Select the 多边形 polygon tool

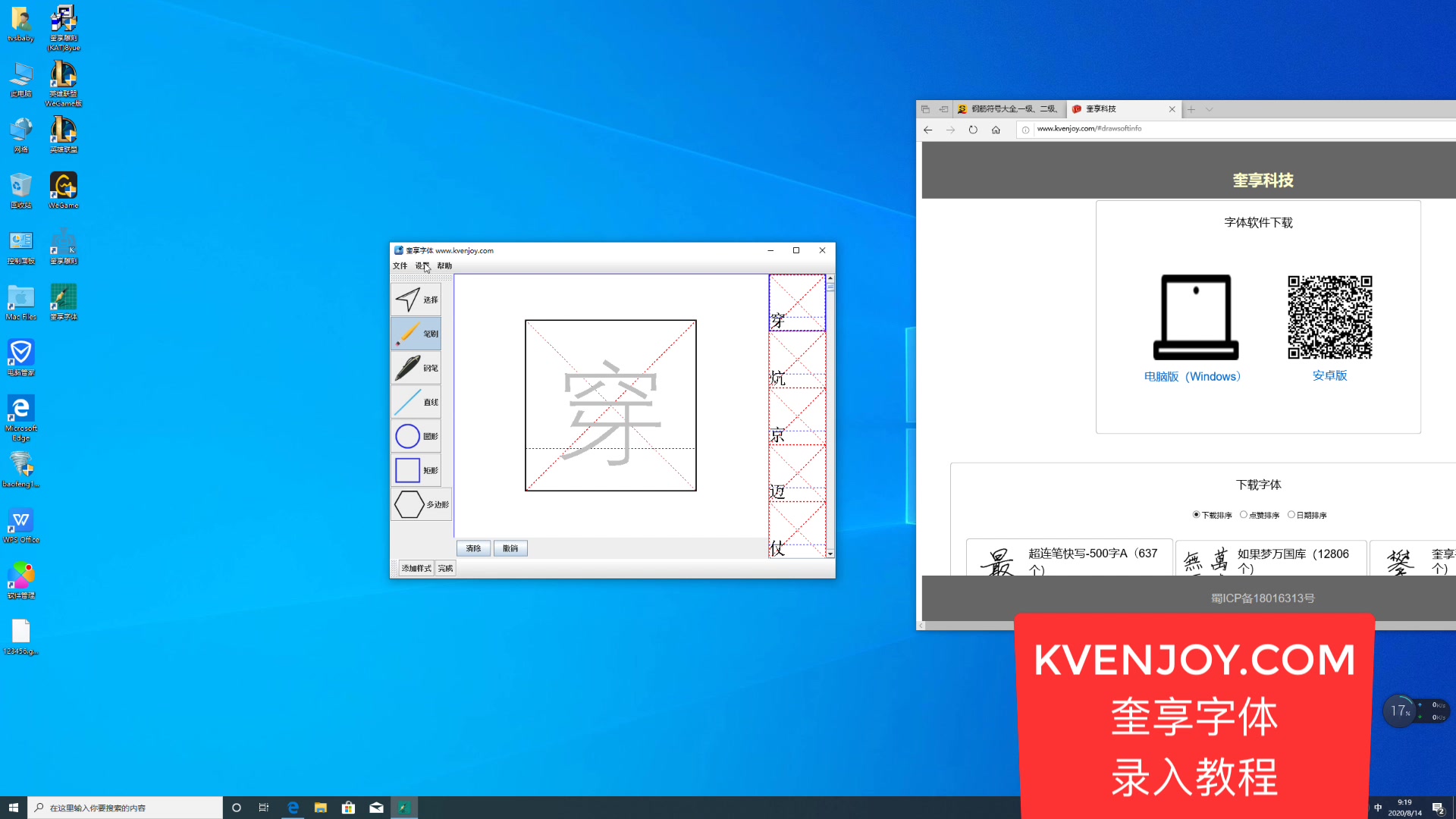click(x=421, y=504)
